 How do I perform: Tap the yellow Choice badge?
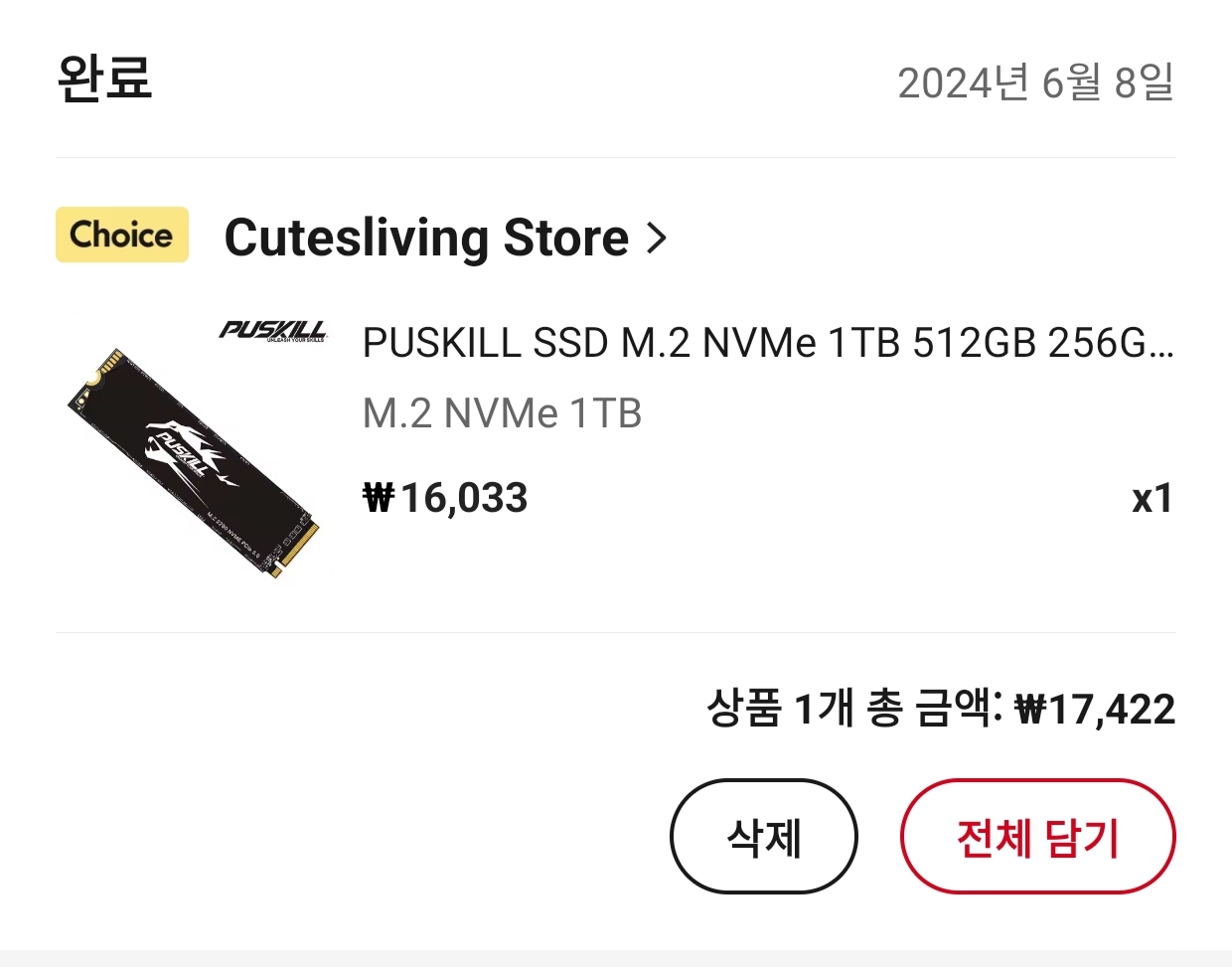coord(121,235)
